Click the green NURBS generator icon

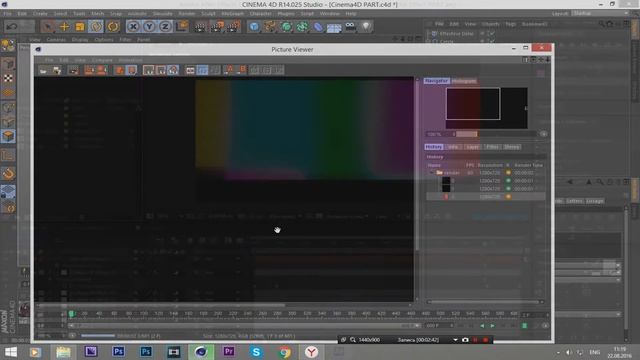(287, 27)
